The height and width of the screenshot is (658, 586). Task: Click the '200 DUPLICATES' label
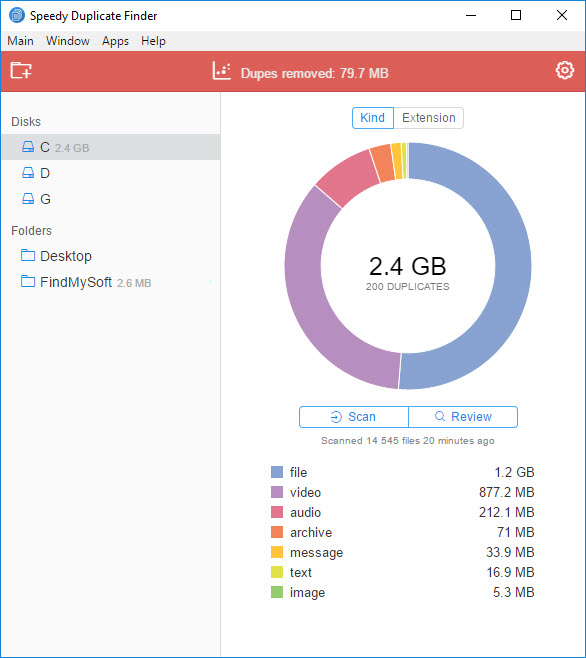408,287
